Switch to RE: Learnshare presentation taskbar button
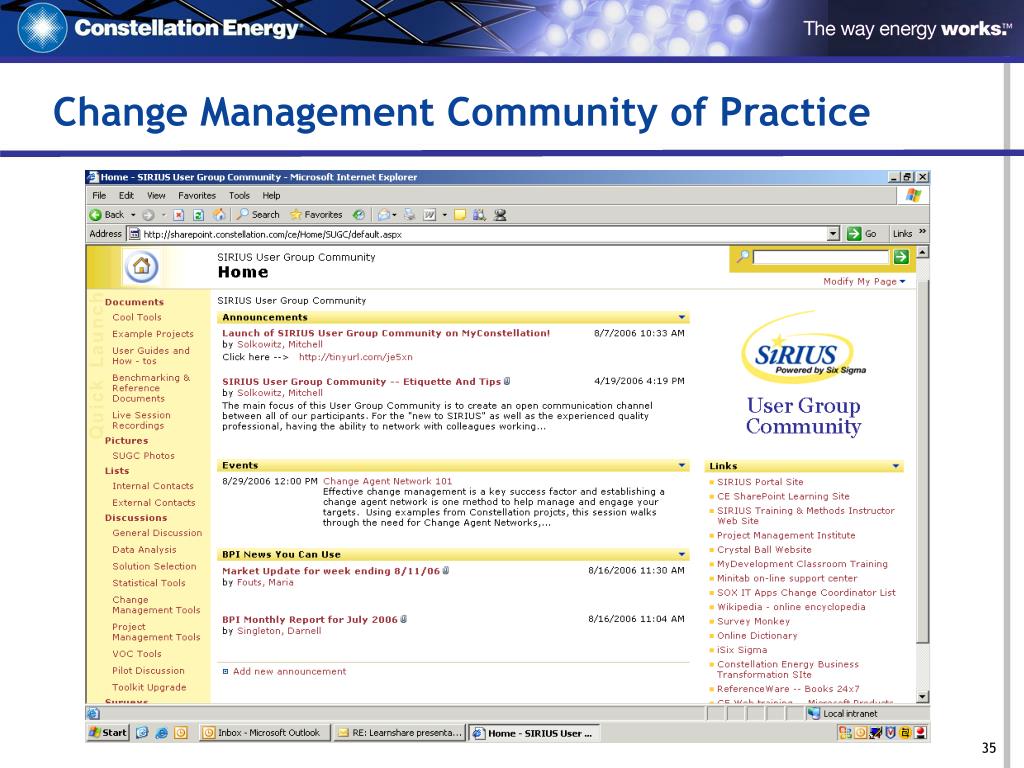Viewport: 1024px width, 768px height. pos(400,733)
